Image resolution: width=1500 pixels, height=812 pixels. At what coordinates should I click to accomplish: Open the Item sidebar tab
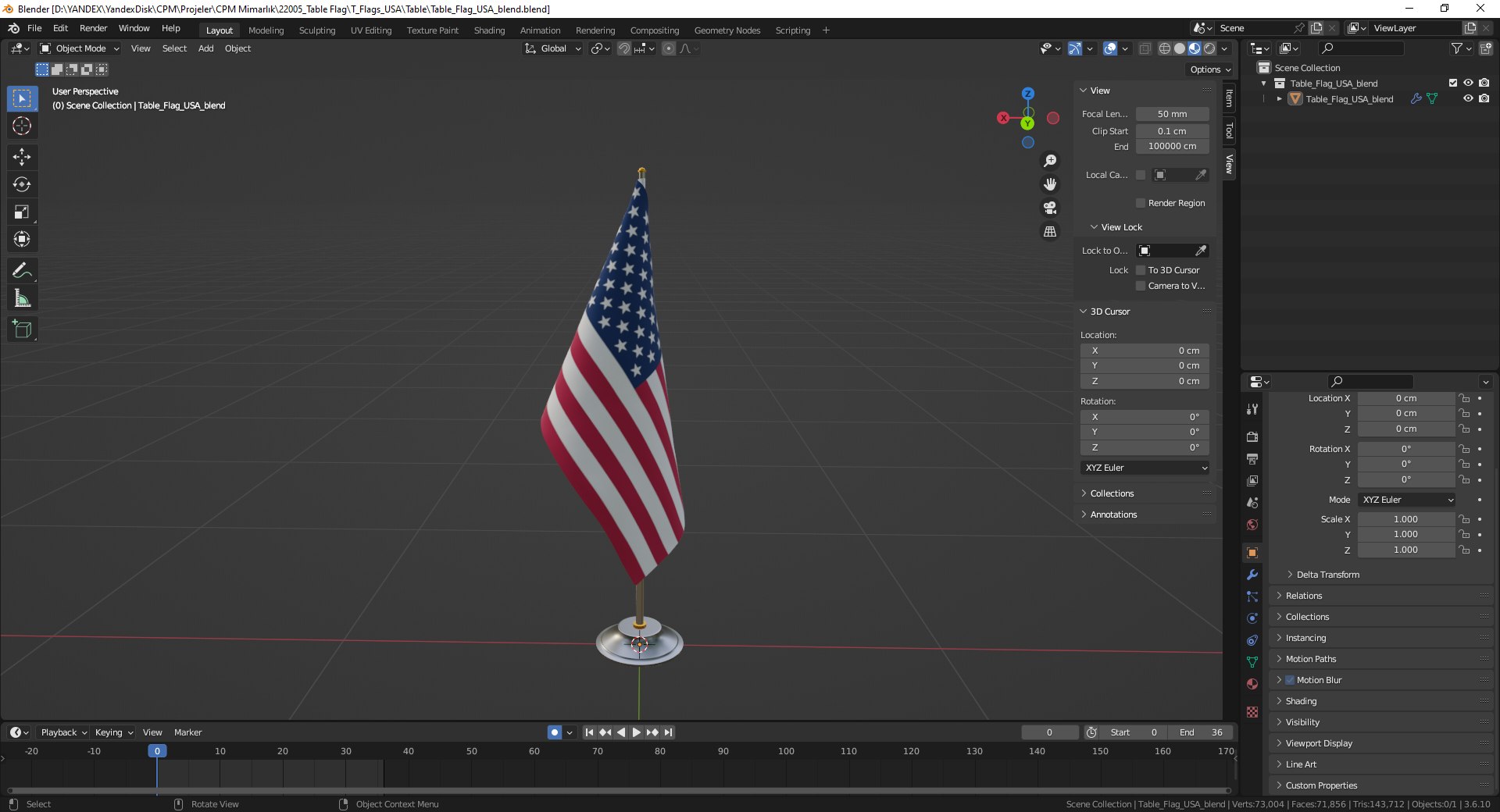tap(1229, 98)
